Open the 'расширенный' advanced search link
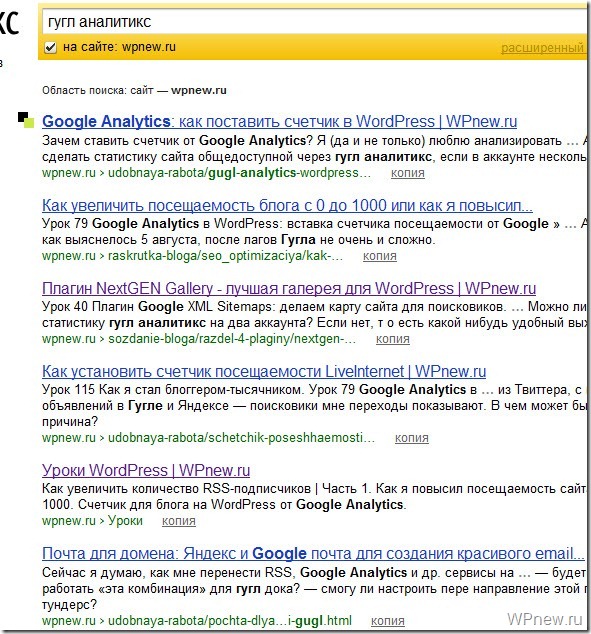The image size is (591, 634). (542, 48)
